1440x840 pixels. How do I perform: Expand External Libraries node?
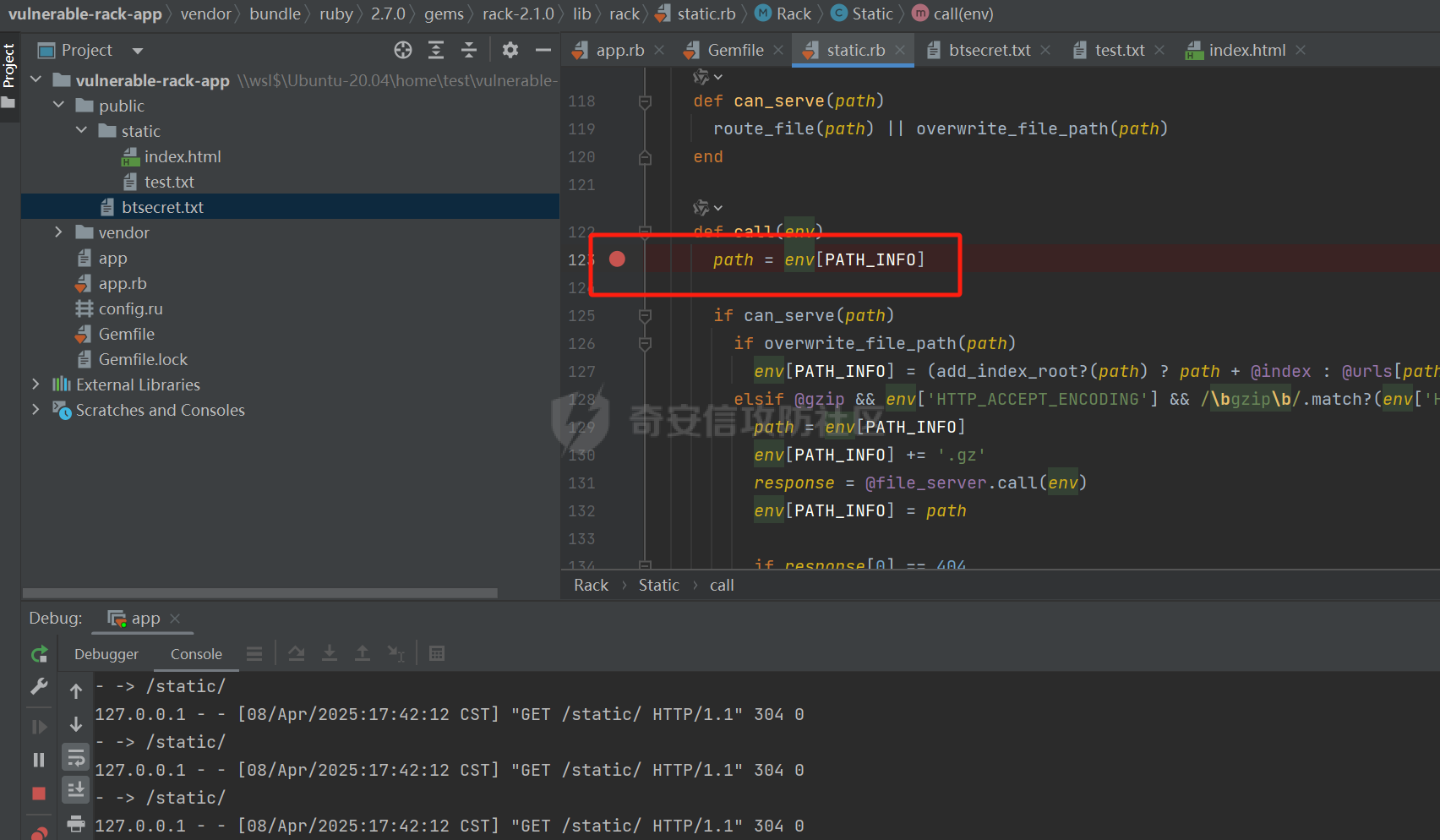tap(35, 384)
